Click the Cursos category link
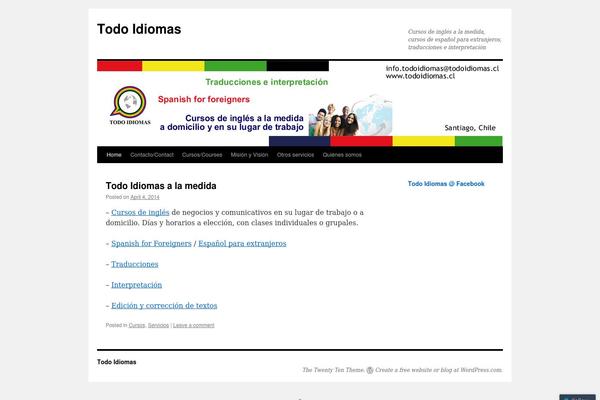Image resolution: width=600 pixels, height=400 pixels. (x=137, y=325)
